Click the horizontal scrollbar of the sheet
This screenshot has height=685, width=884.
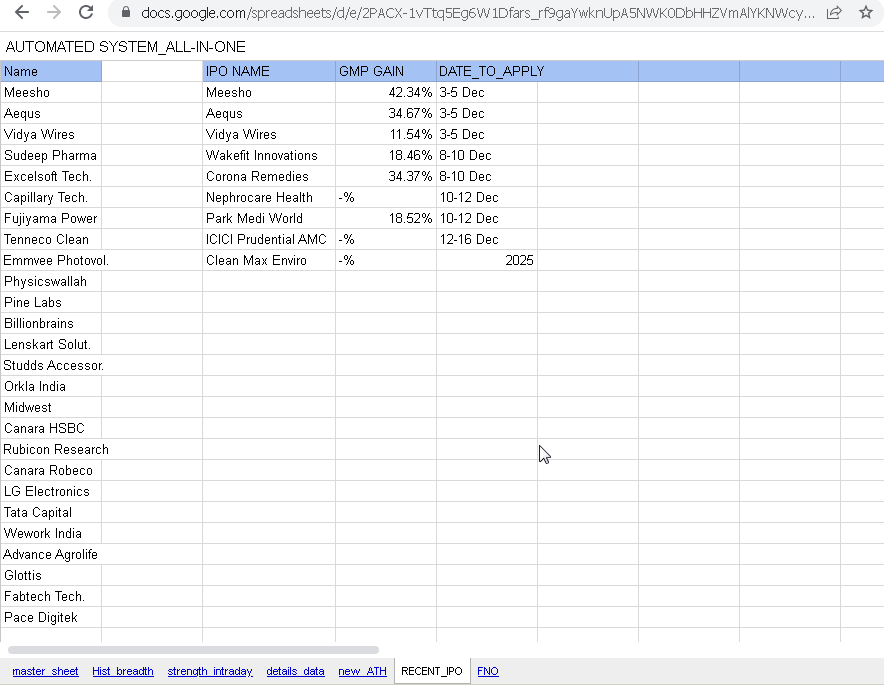pyautogui.click(x=193, y=650)
